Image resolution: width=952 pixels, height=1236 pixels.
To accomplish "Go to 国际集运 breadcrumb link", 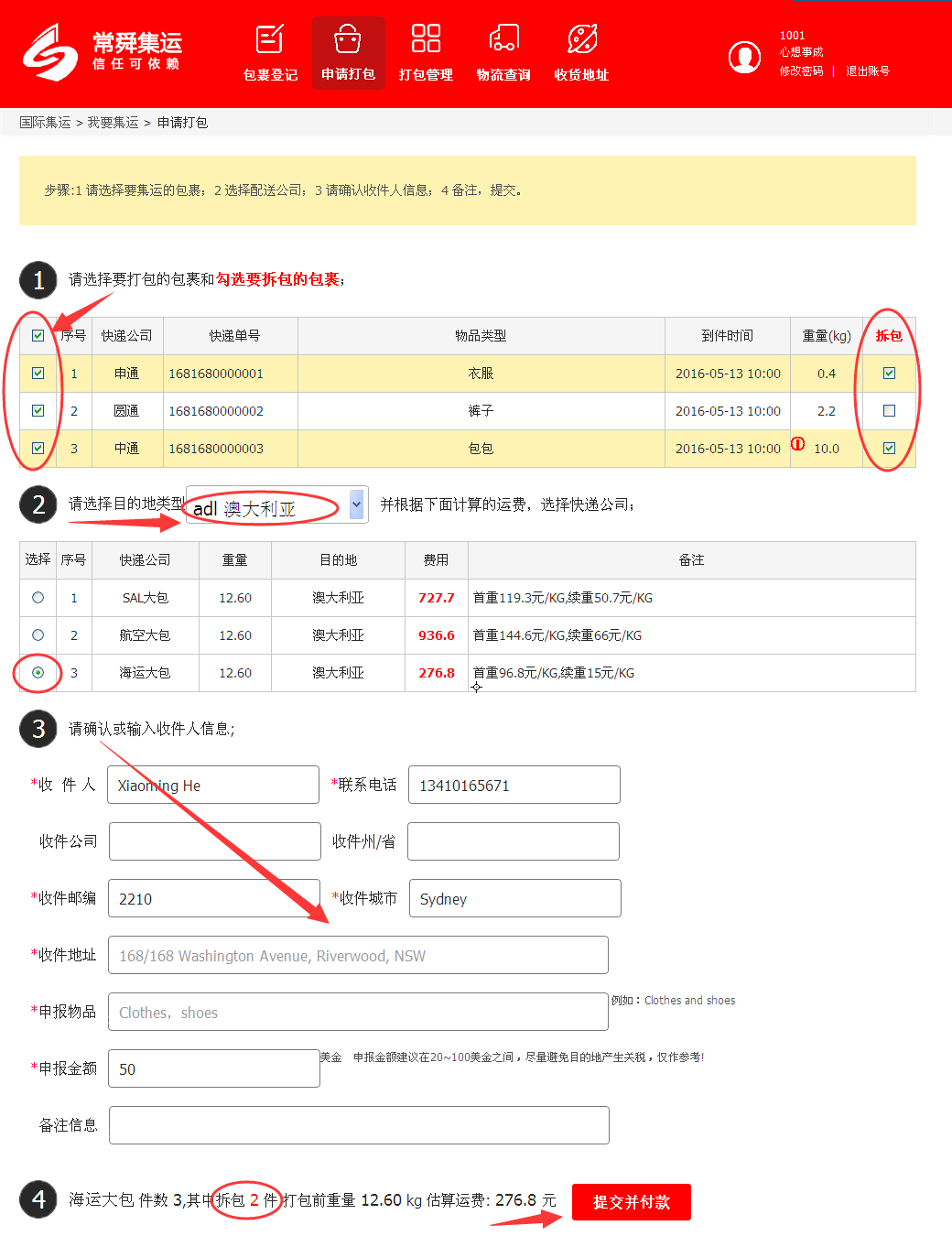I will click(45, 123).
